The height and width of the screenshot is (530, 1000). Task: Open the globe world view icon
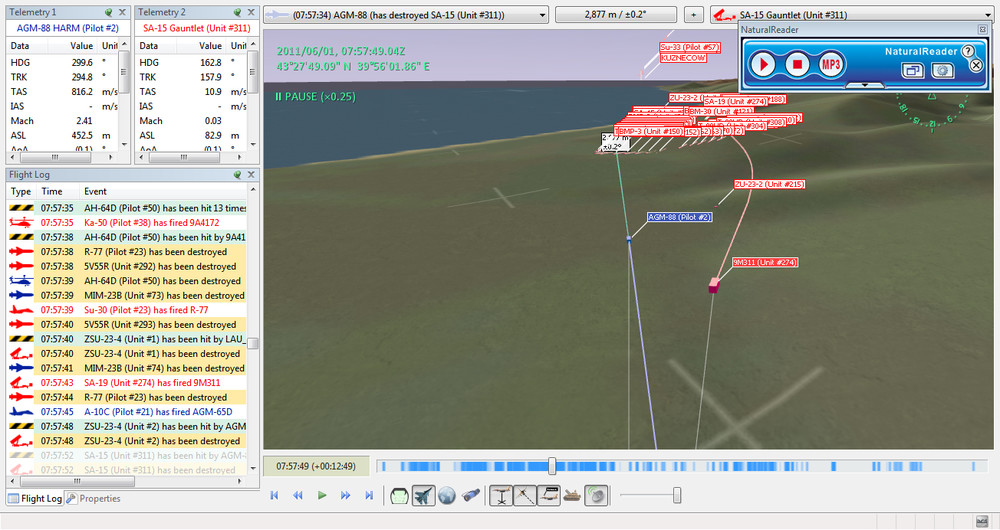point(447,496)
